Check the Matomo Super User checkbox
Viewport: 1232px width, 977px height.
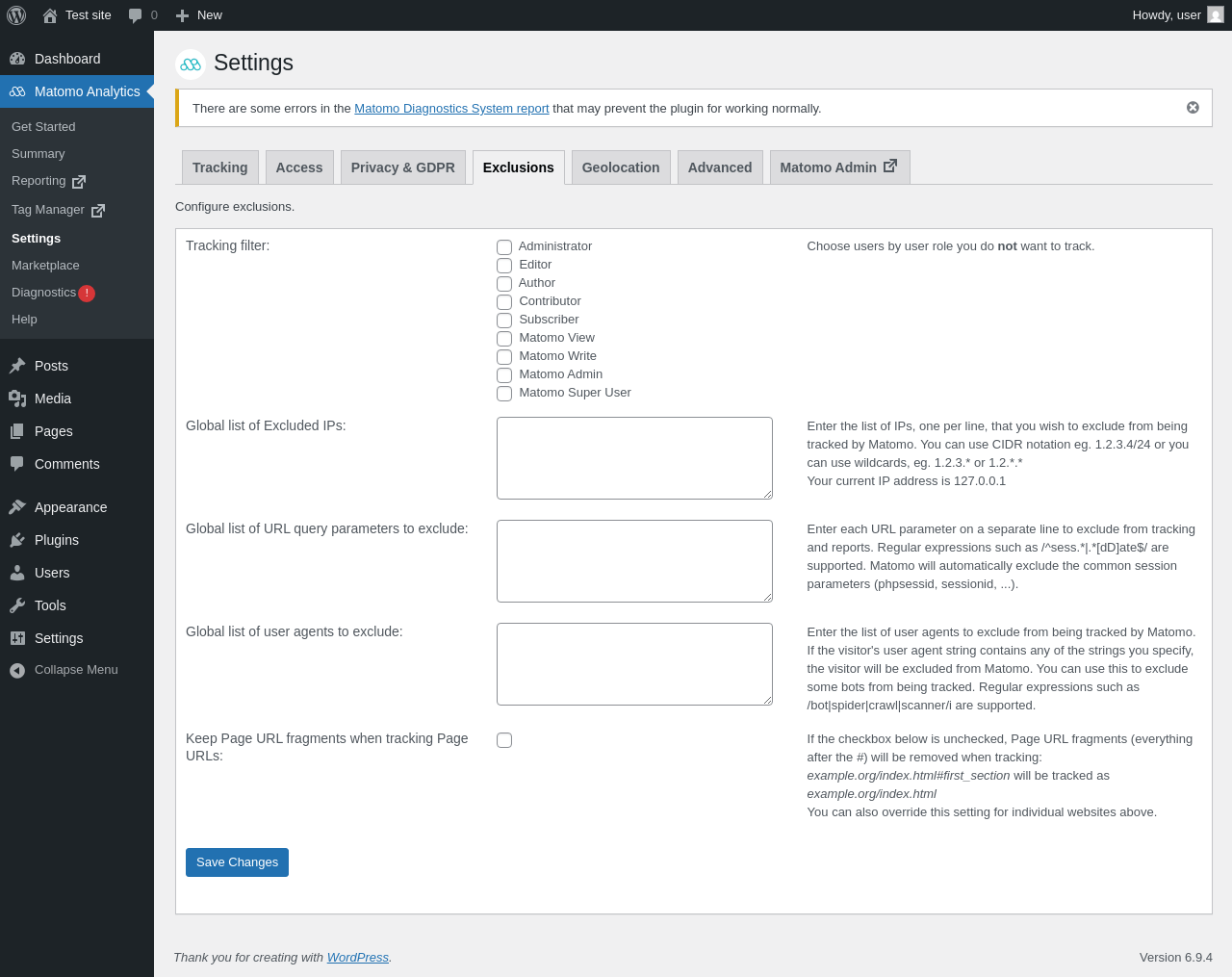pos(504,394)
